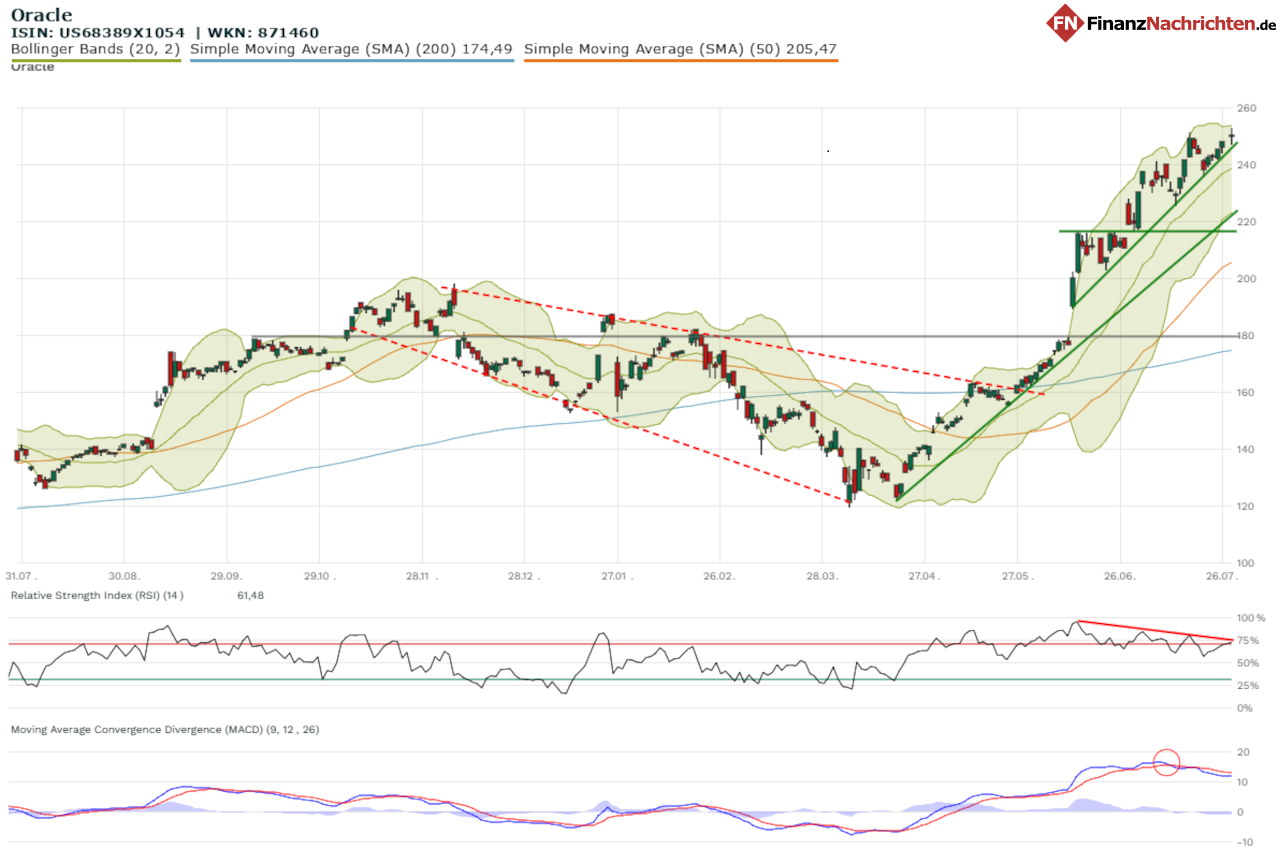Click the 50% RSI scale label
The image size is (1280, 850).
[1248, 664]
